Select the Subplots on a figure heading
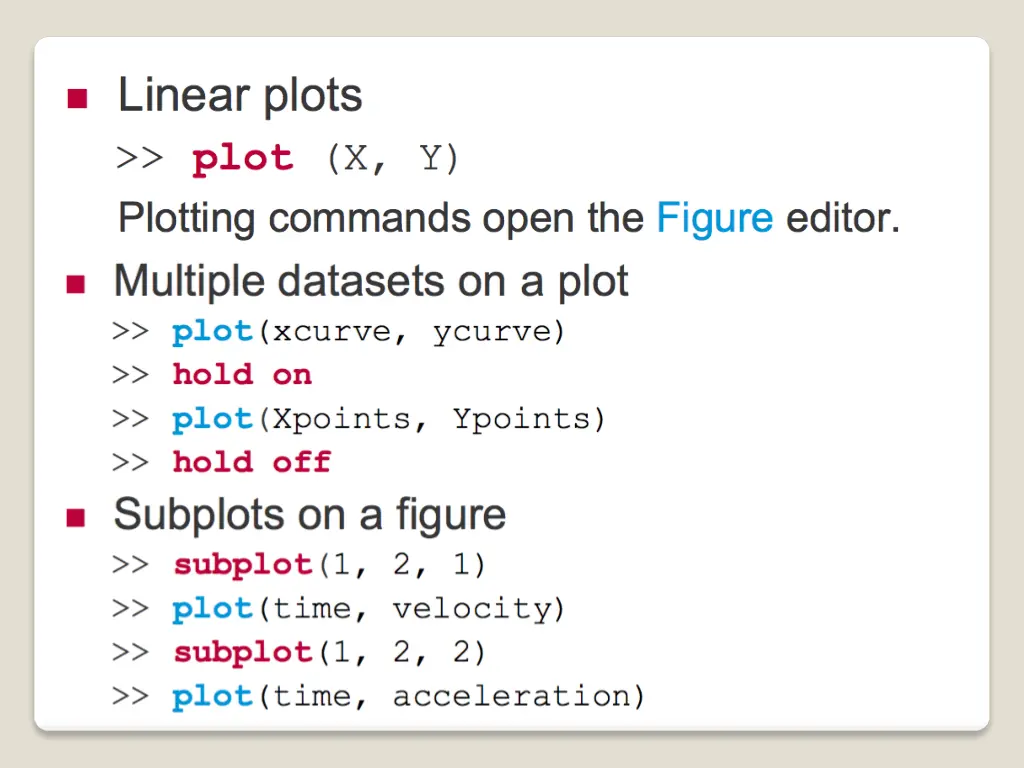This screenshot has height=768, width=1024. (x=310, y=515)
